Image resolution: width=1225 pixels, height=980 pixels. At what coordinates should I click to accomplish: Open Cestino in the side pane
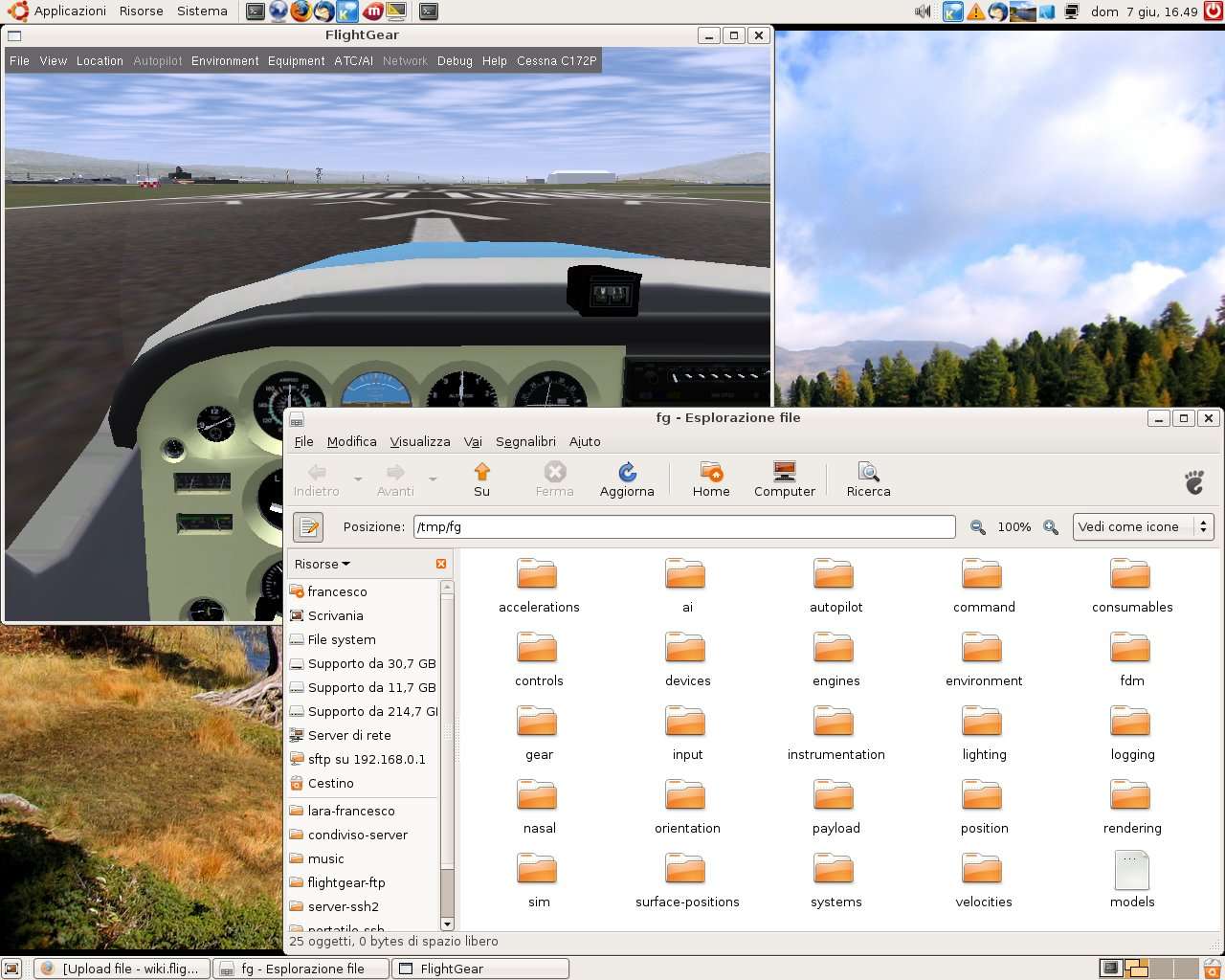pos(364,783)
